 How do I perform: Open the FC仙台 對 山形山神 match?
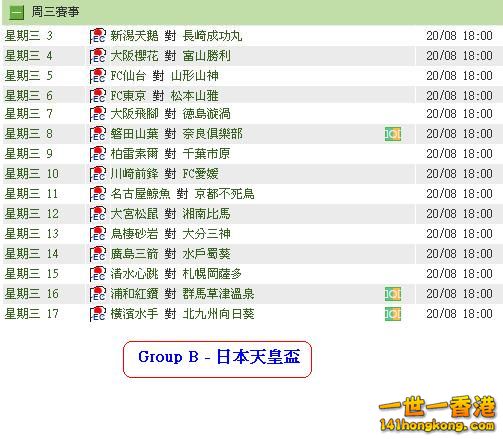coord(164,76)
